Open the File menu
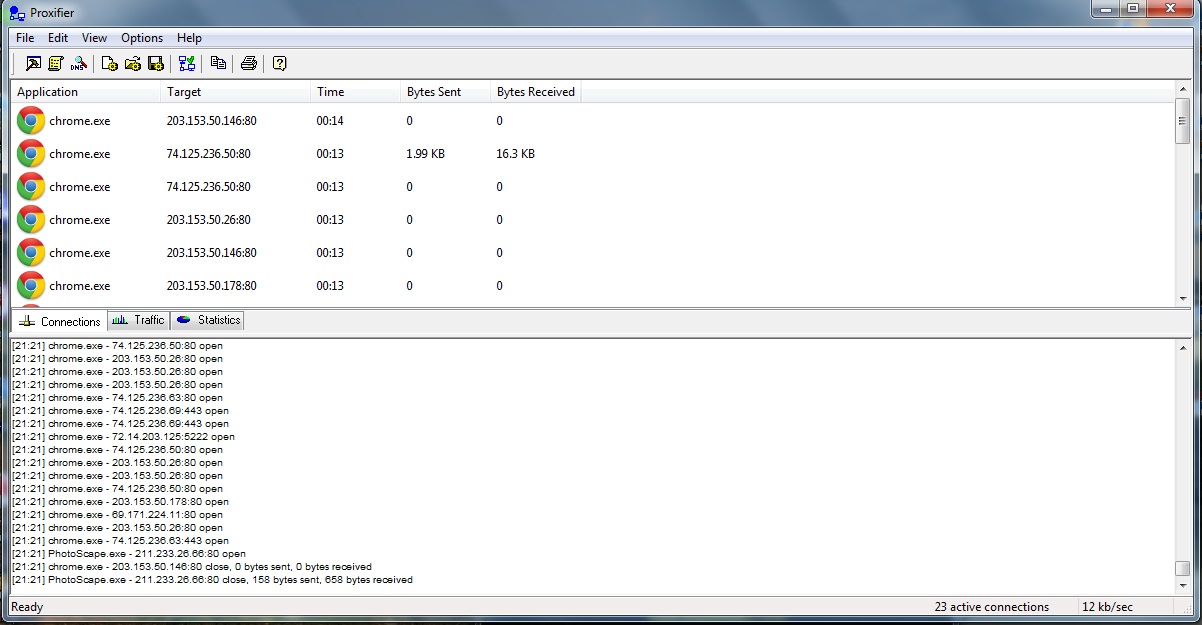Image resolution: width=1202 pixels, height=625 pixels. 25,38
